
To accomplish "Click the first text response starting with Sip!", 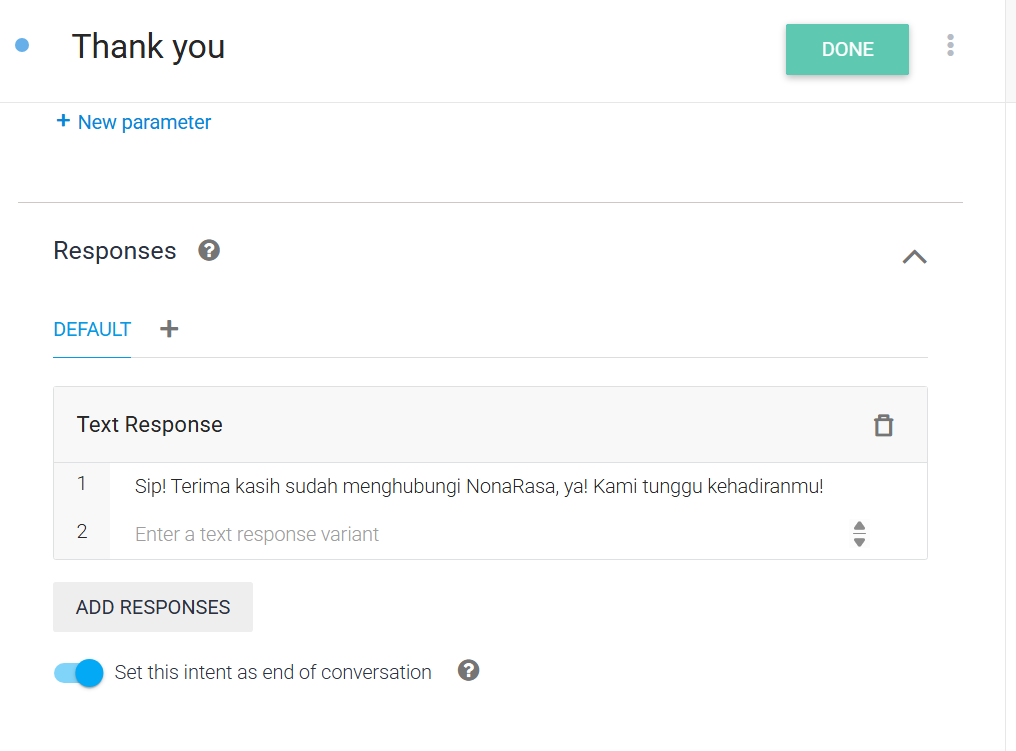I will (479, 487).
